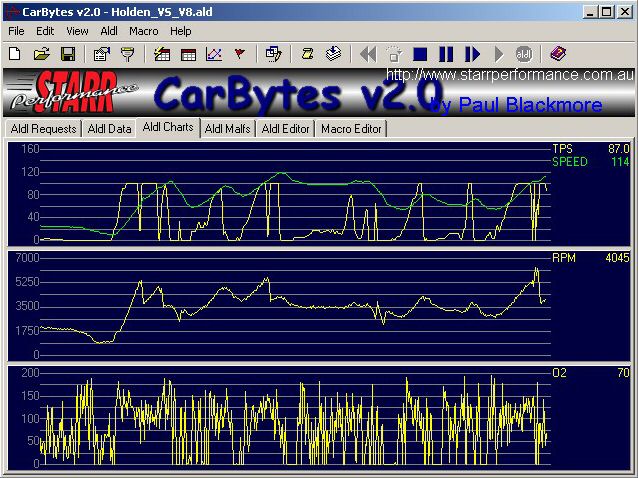
Task: Show the data table grid icon
Action: point(188,54)
